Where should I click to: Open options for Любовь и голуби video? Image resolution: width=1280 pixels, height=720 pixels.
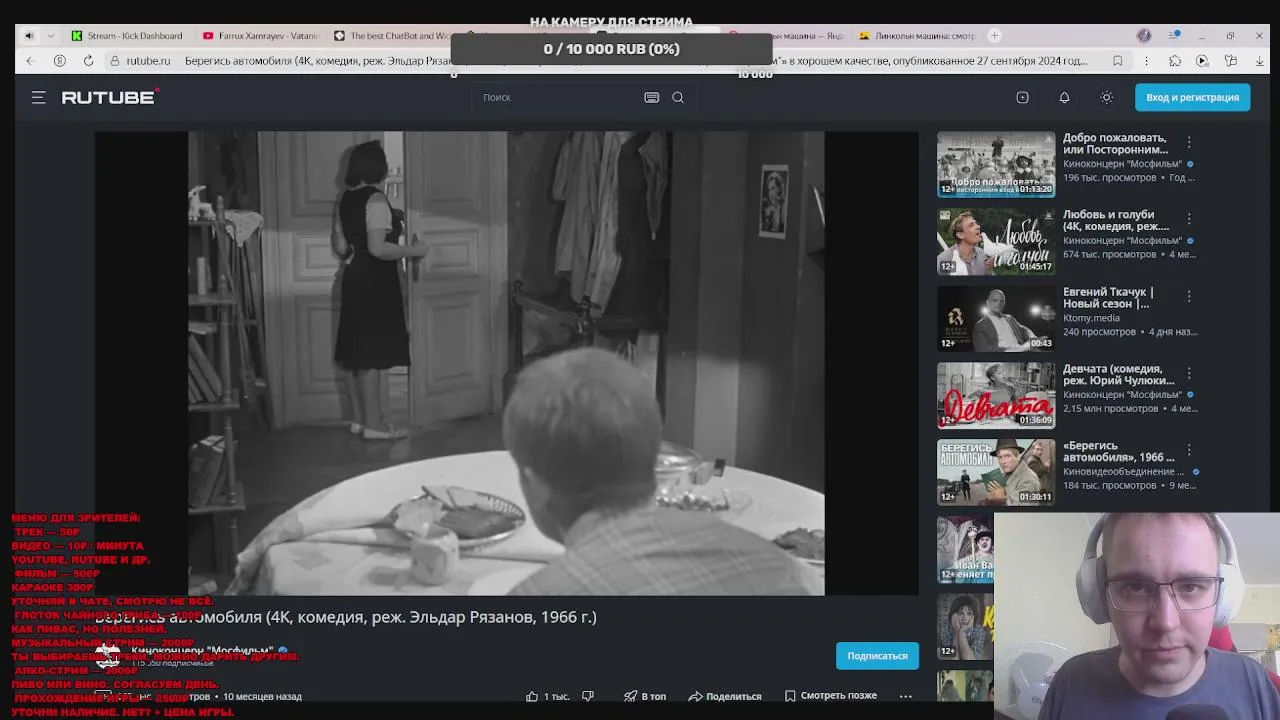1189,219
